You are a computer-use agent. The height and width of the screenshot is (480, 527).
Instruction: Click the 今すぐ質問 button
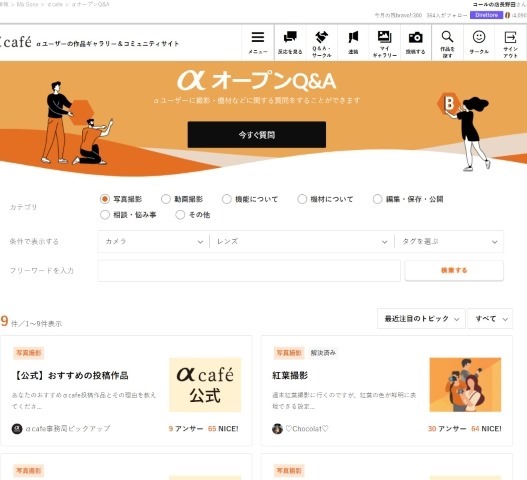[x=257, y=135]
